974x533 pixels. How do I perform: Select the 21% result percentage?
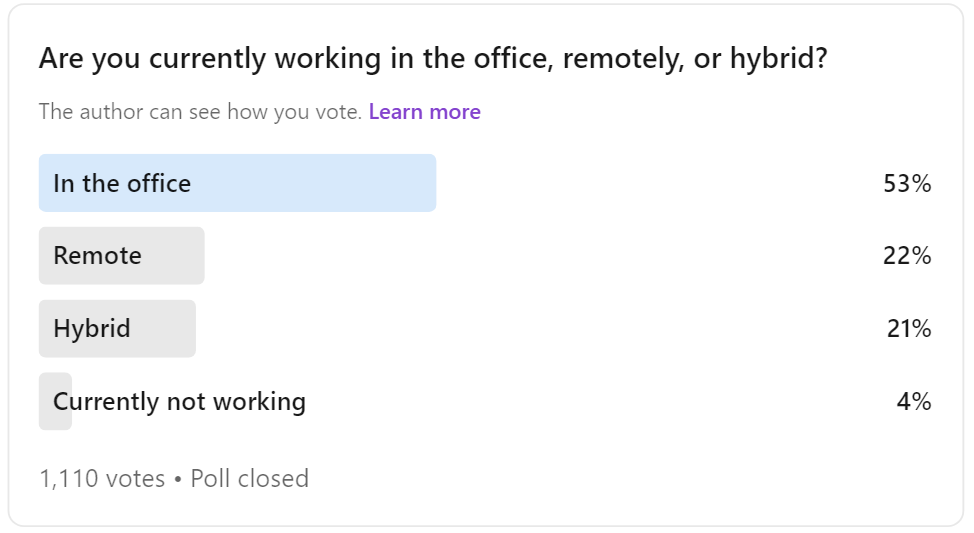tap(908, 329)
